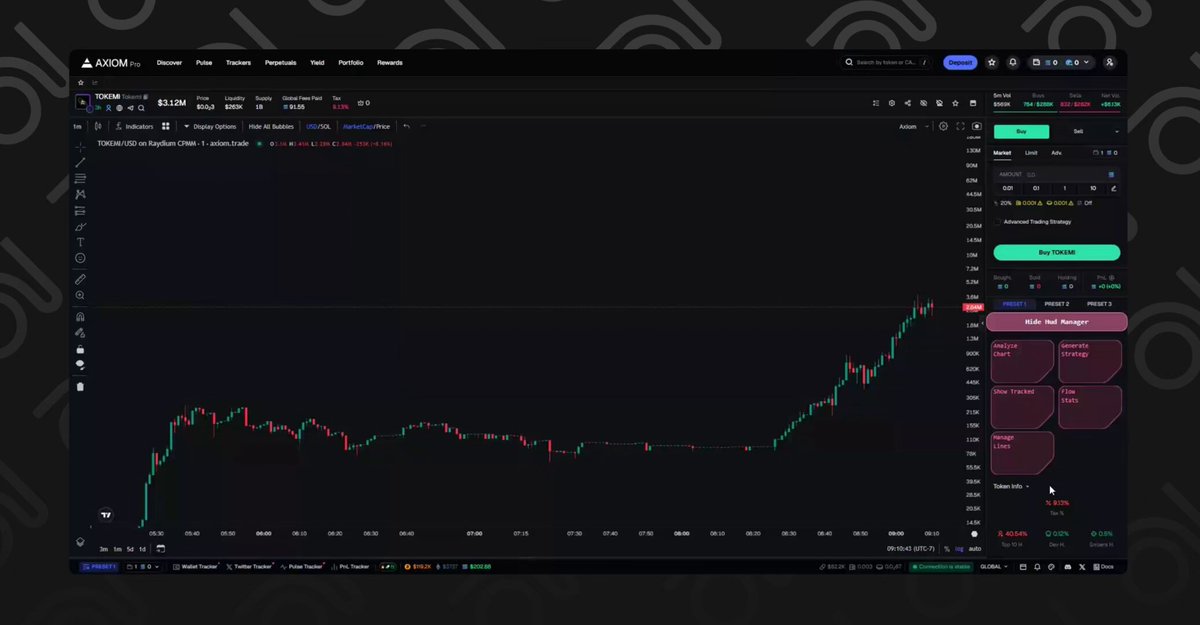Expand the Token Info section

tap(1011, 486)
